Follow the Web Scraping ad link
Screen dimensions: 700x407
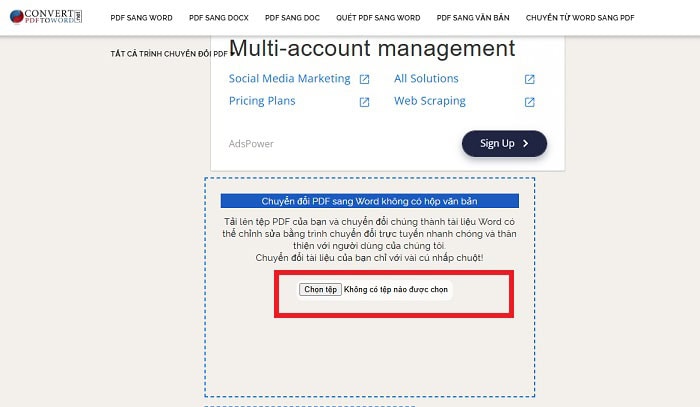point(429,101)
